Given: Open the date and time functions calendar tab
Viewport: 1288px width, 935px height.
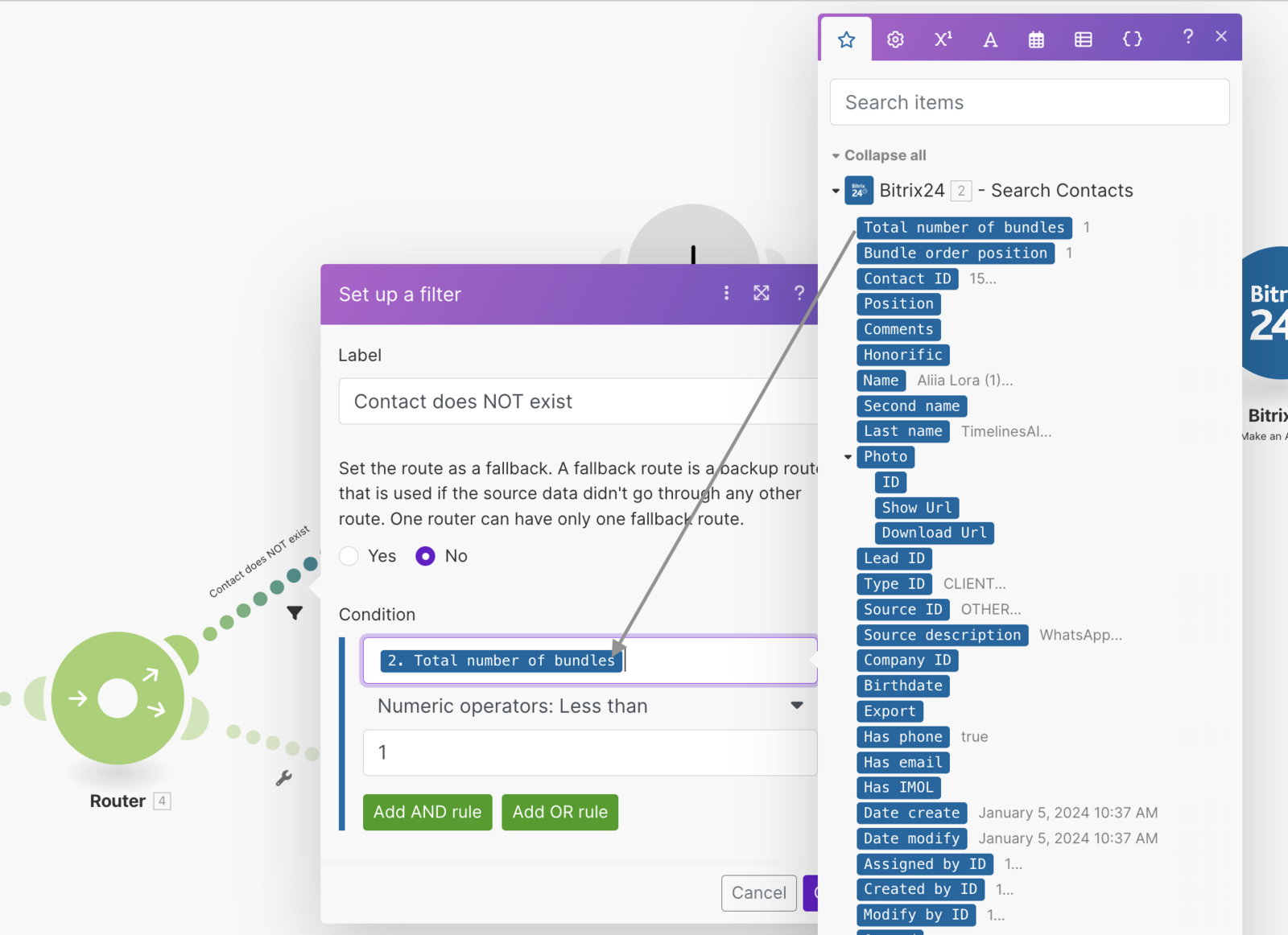Looking at the screenshot, I should pos(1036,38).
